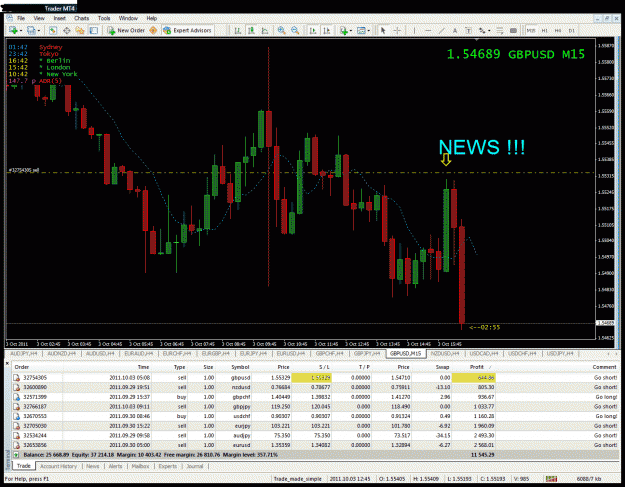This screenshot has height=487, width=625.
Task: Open the profiles dropdown arrow
Action: click(x=39, y=31)
